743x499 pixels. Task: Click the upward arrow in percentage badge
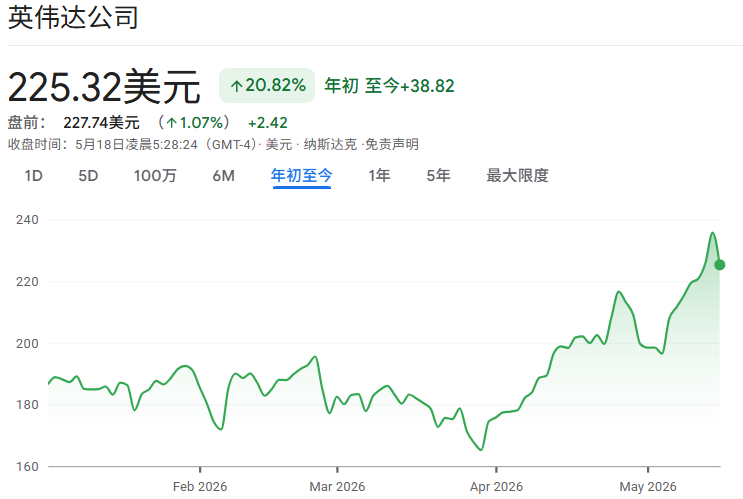pos(236,86)
